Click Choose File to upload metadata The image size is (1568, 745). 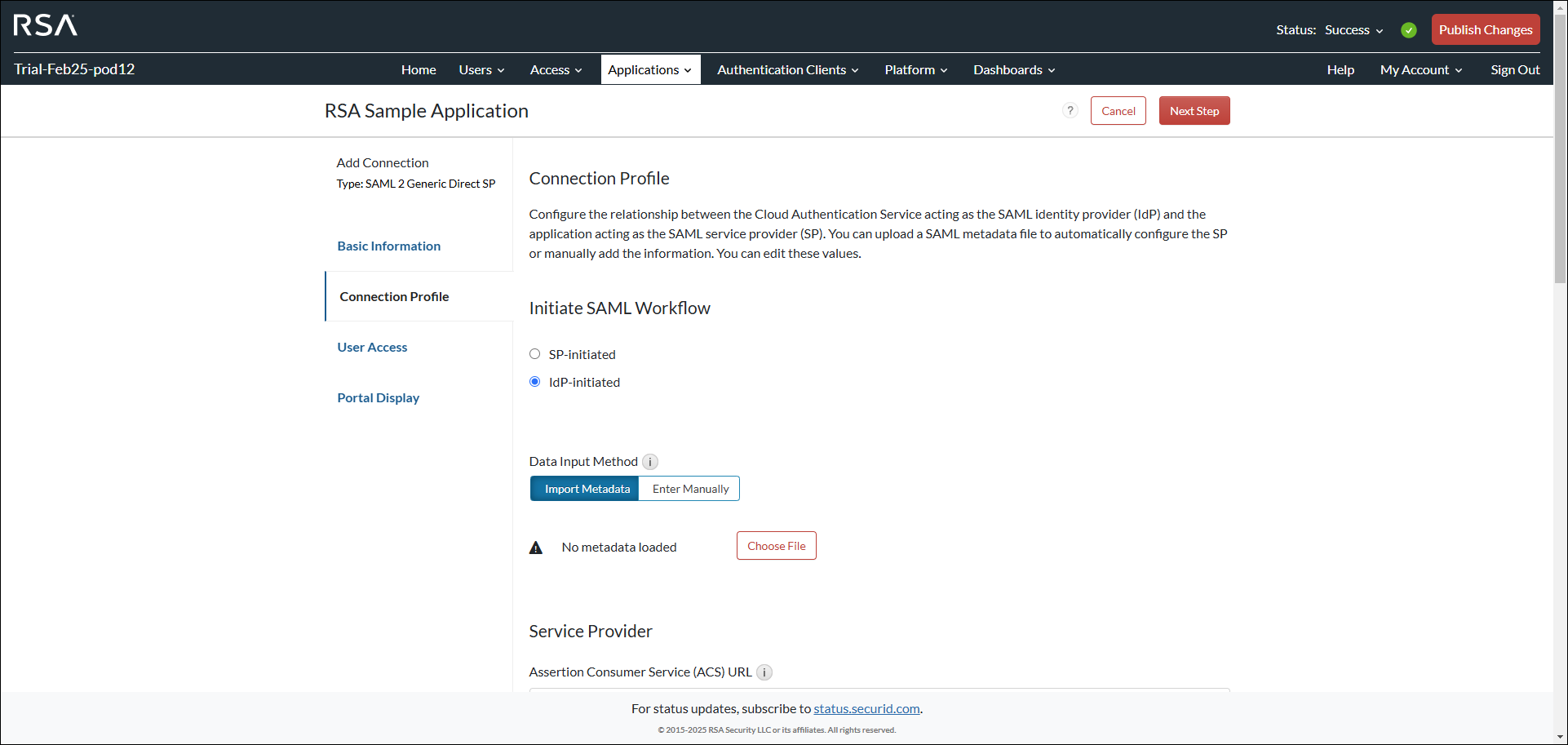[776, 545]
